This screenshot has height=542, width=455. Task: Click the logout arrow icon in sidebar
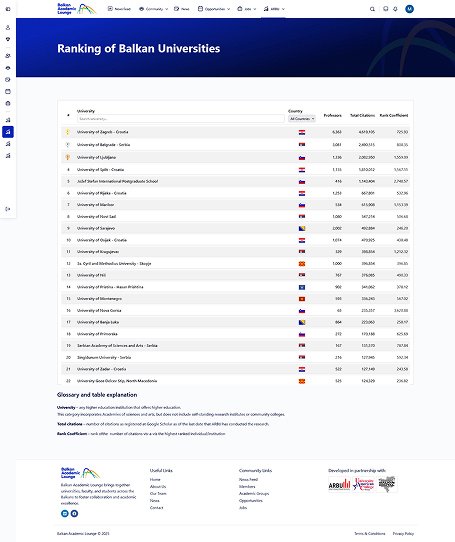[8, 209]
